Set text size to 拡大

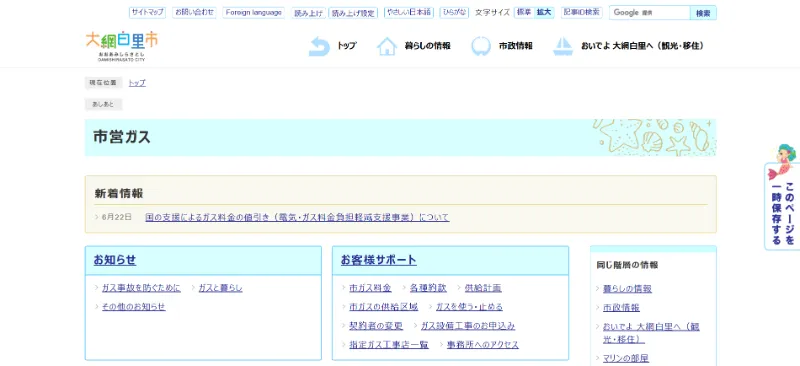pyautogui.click(x=544, y=12)
